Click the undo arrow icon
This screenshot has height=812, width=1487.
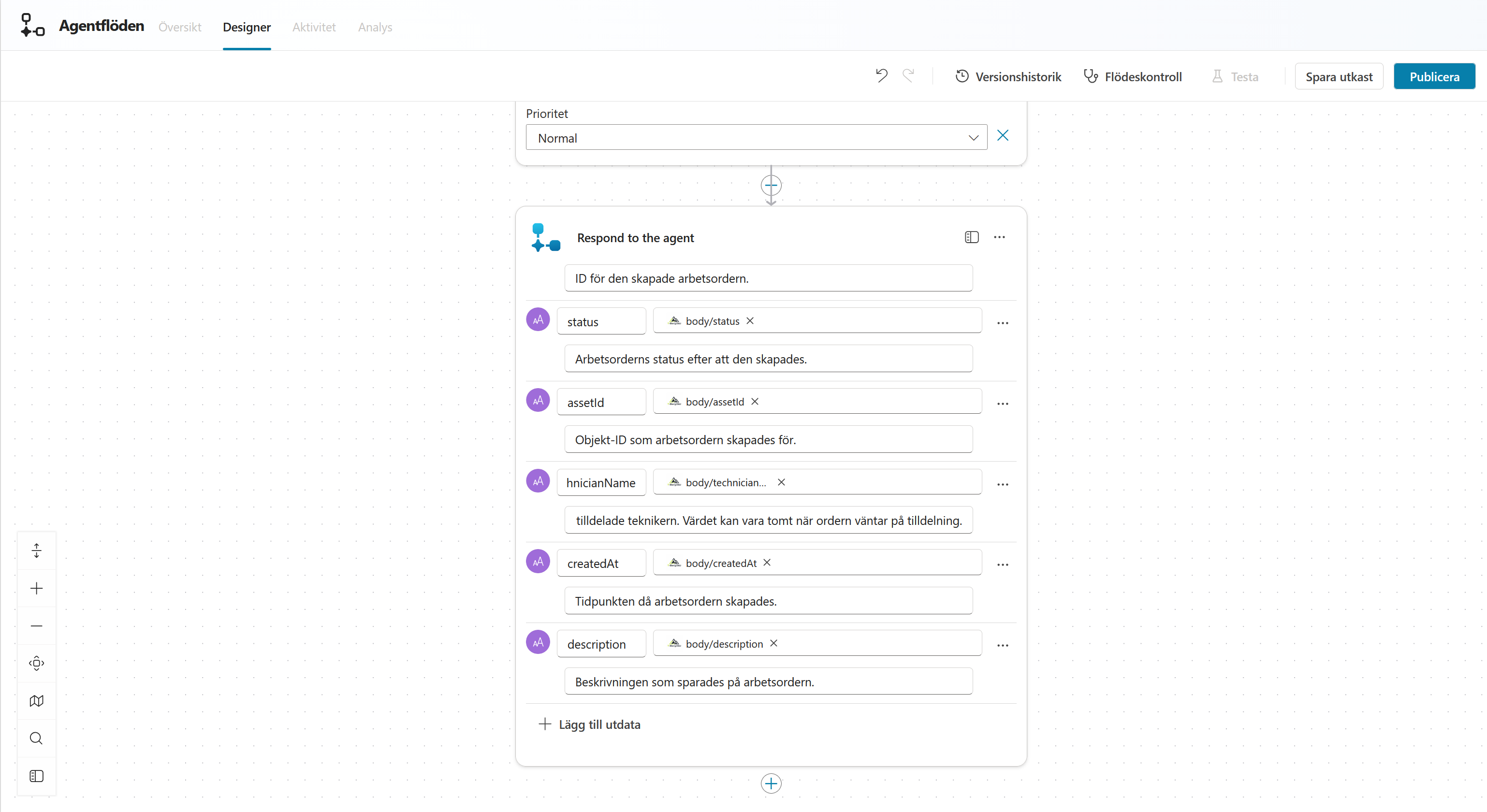coord(881,76)
